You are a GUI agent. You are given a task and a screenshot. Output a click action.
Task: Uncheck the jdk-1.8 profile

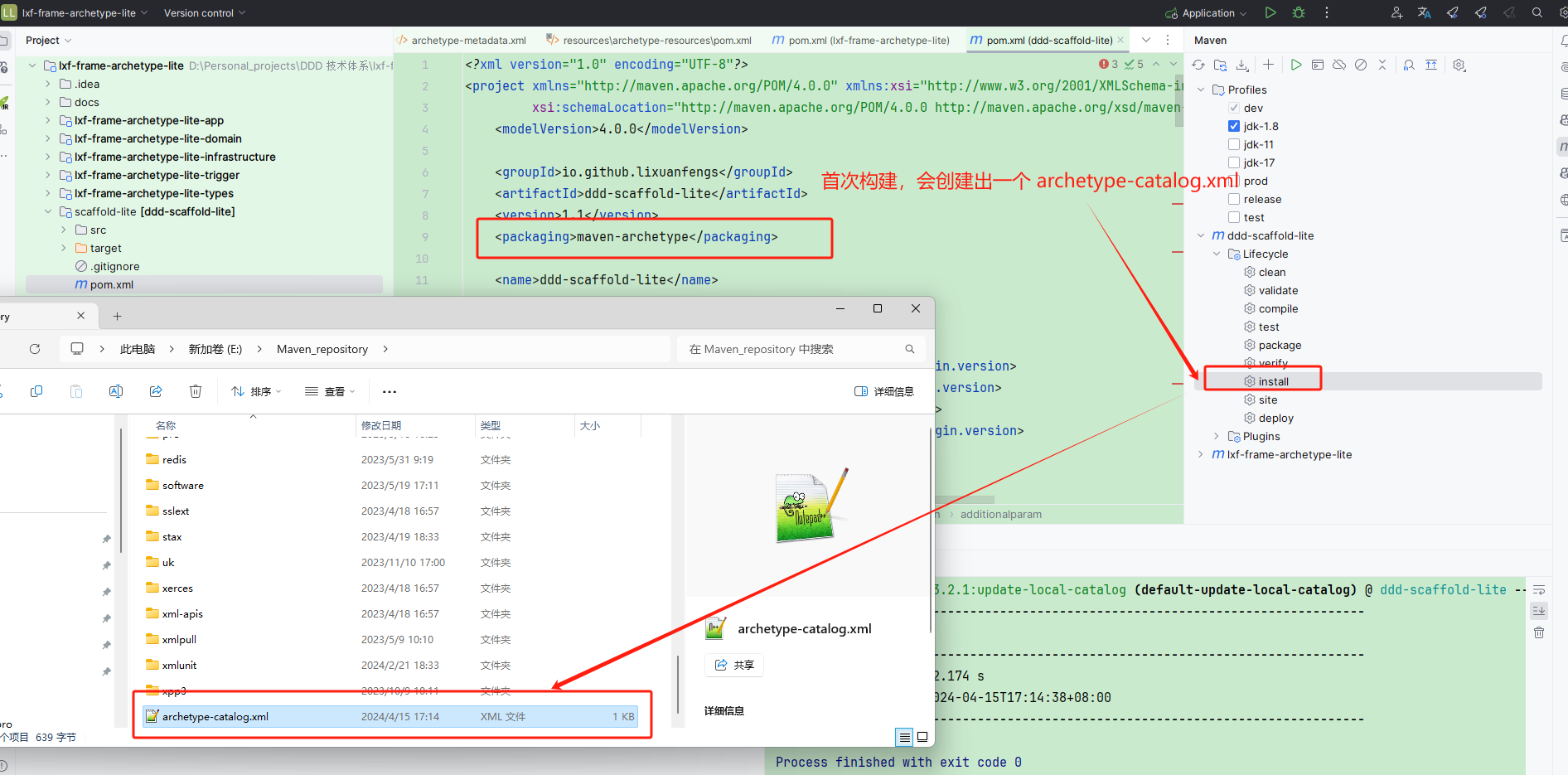(x=1234, y=126)
